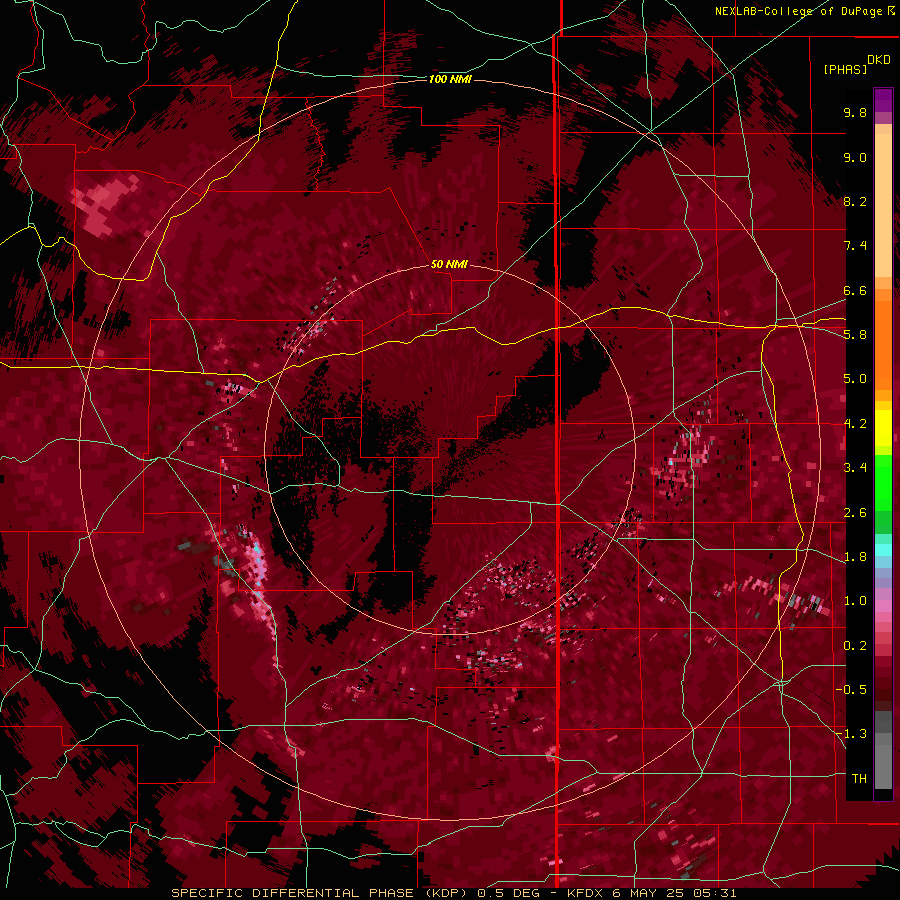Viewport: 900px width, 900px height.
Task: Click the 3.4 scale value
Action: 855,468
